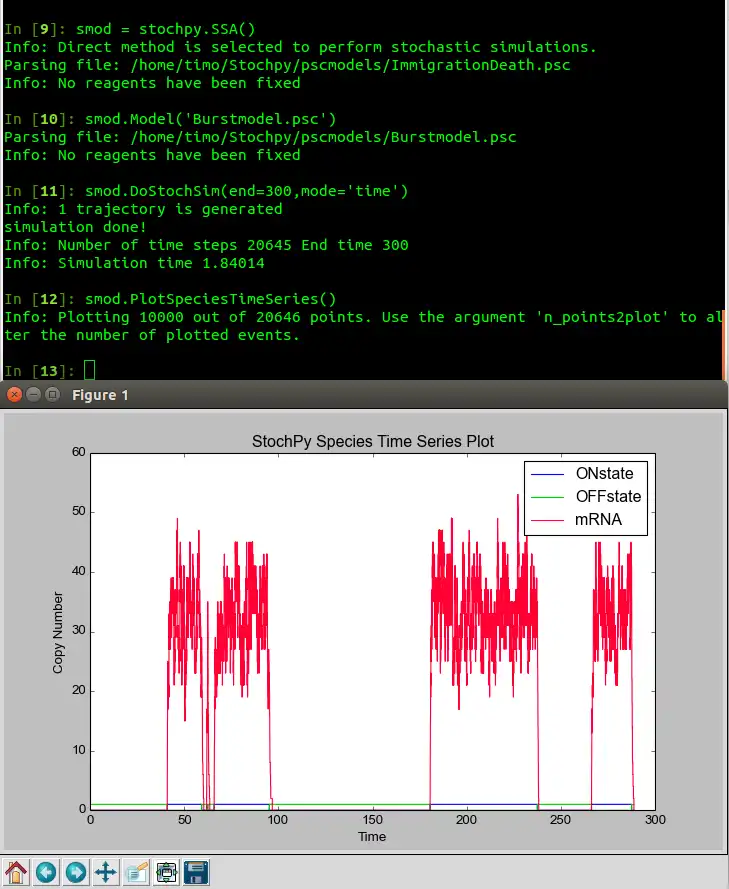Click the Figure 1 title bar text
Viewport: 729px width, 889px height.
click(x=100, y=395)
